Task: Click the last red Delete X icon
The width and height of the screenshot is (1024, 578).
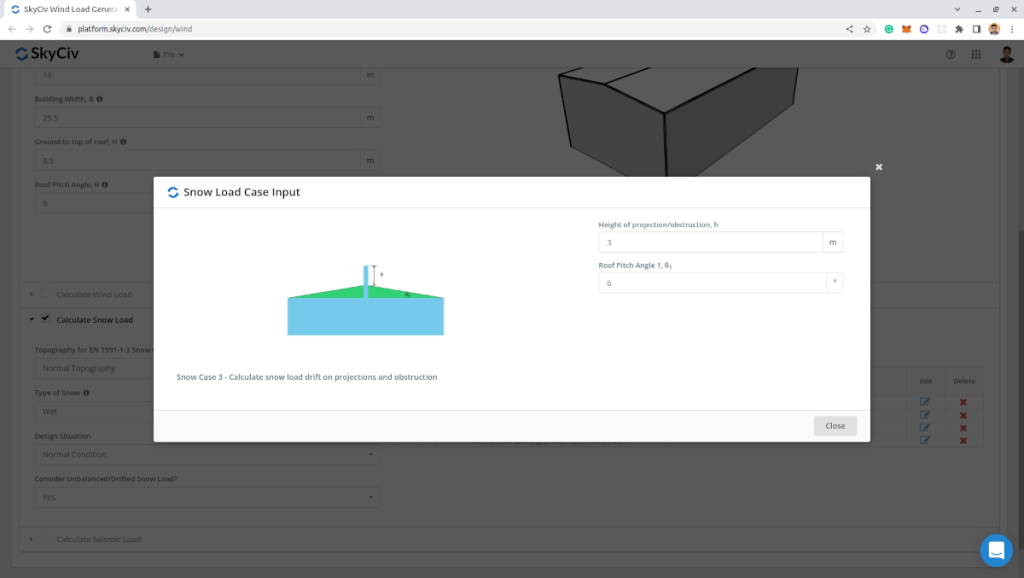Action: 963,440
